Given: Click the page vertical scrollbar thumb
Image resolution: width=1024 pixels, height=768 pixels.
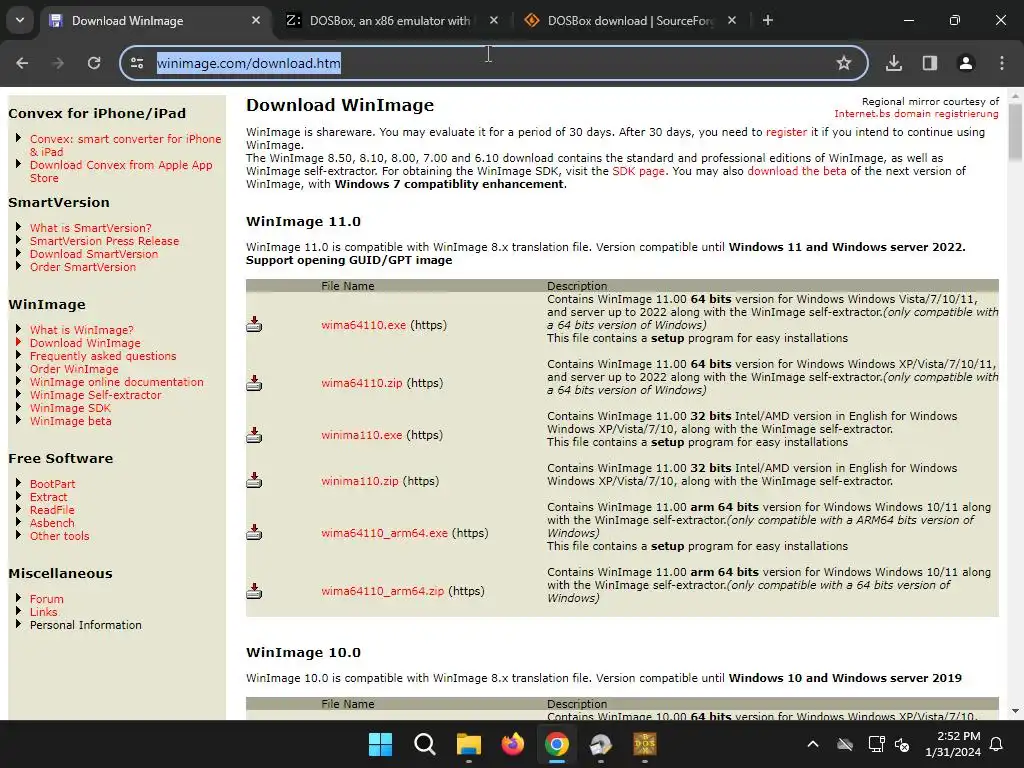Looking at the screenshot, I should 1015,132.
